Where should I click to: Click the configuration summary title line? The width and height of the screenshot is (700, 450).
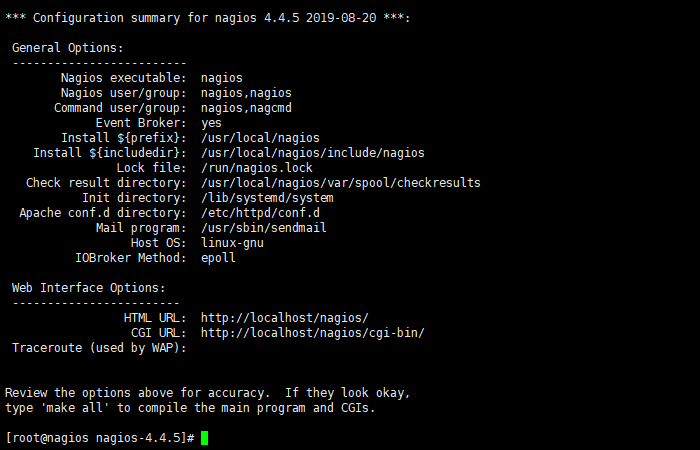coord(208,18)
